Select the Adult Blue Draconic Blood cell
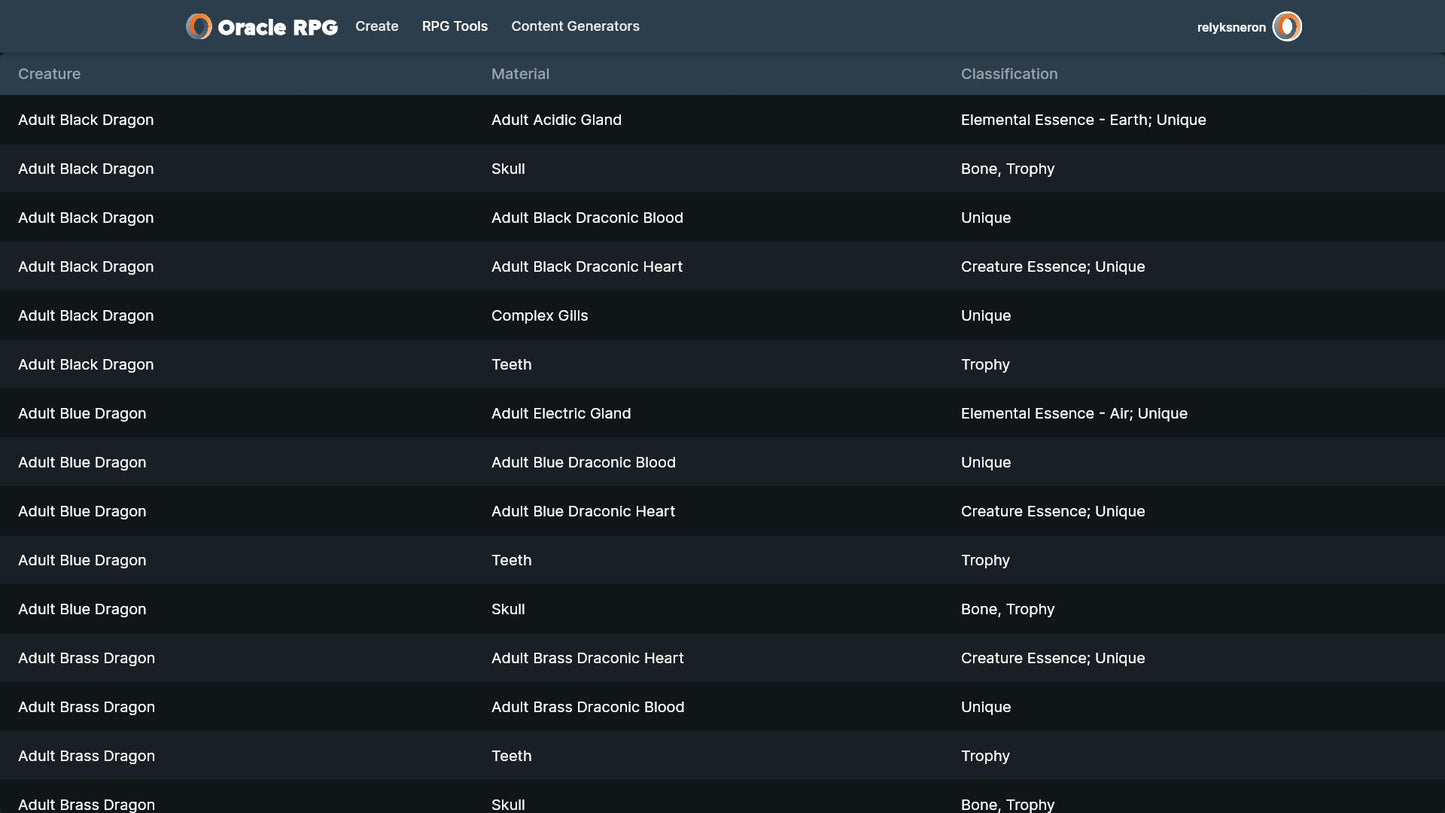 tap(583, 463)
